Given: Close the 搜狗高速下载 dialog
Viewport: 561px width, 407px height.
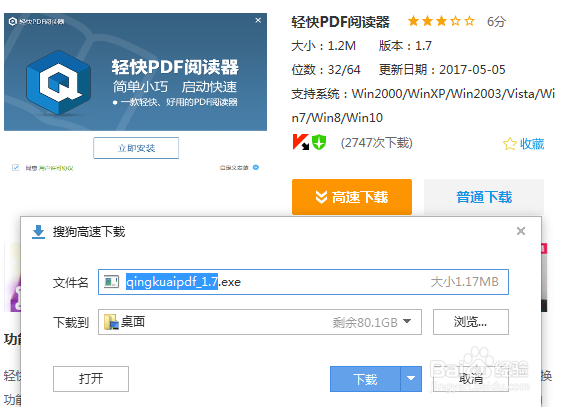Looking at the screenshot, I should click(x=521, y=231).
